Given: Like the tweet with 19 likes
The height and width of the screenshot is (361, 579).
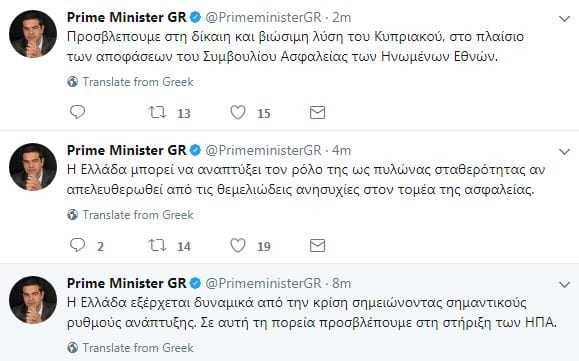Looking at the screenshot, I should coord(238,245).
